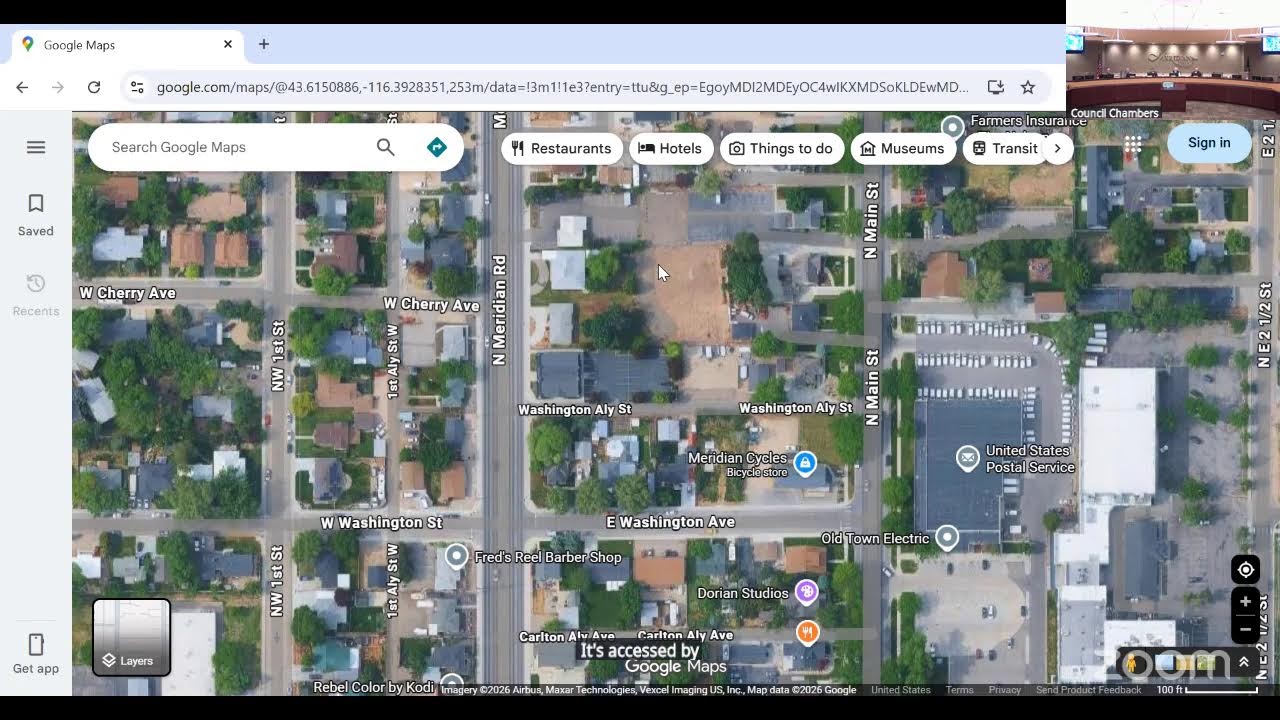Click the show your location target icon

point(1245,570)
